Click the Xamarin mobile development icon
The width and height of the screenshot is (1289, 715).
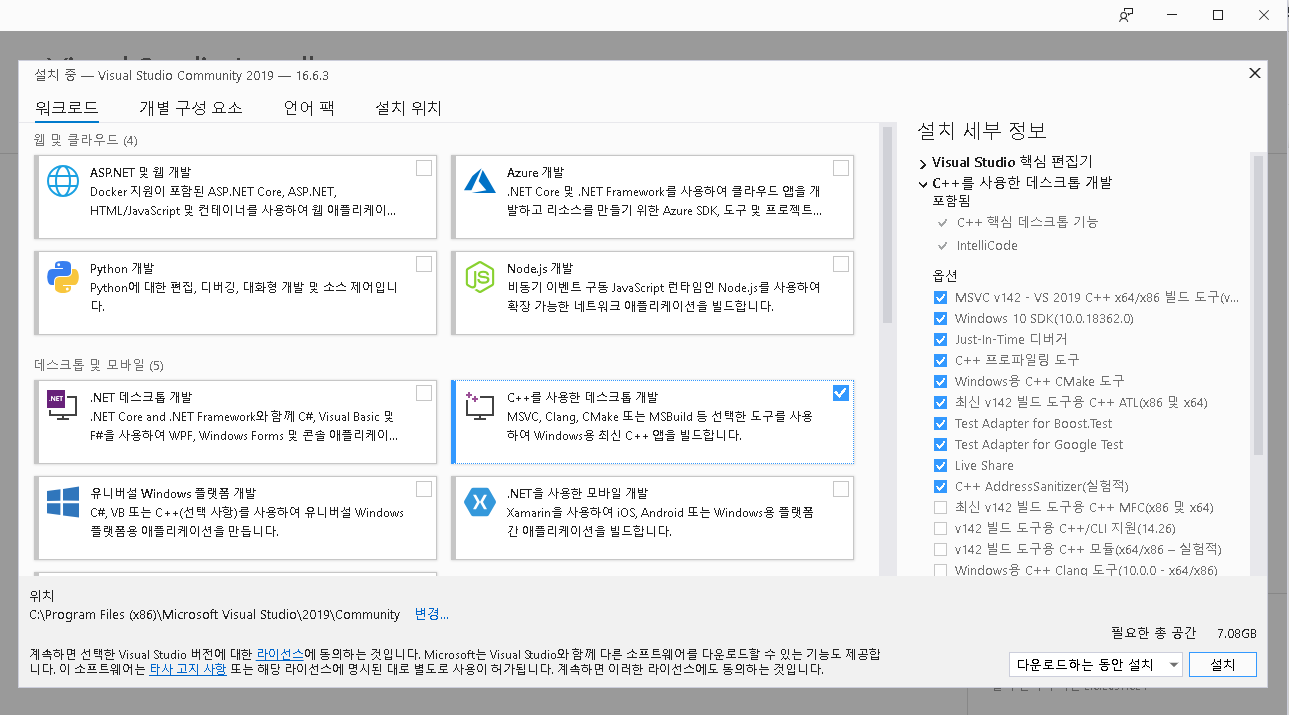tap(480, 501)
